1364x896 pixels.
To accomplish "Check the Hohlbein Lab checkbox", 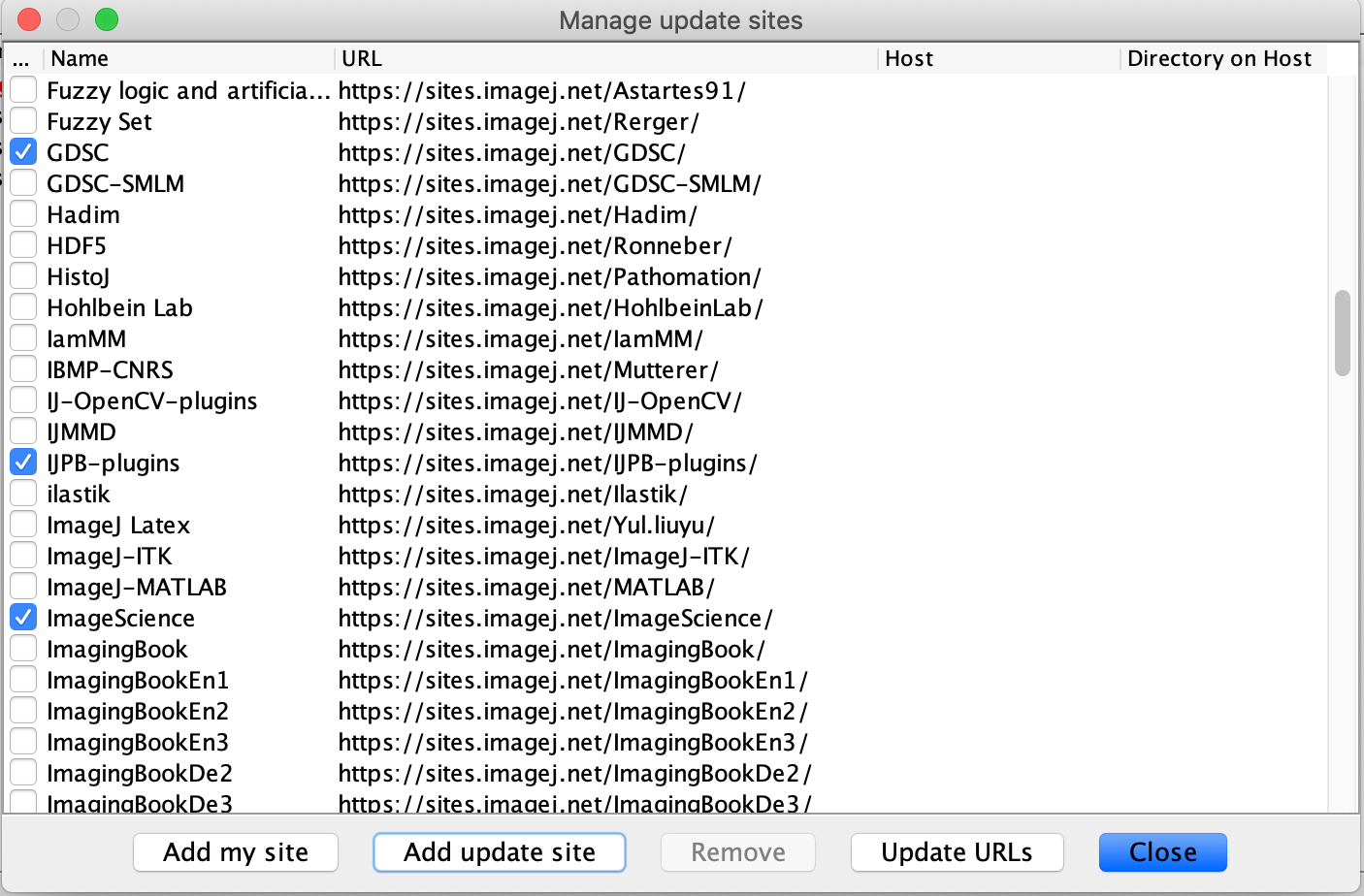I will [x=23, y=307].
